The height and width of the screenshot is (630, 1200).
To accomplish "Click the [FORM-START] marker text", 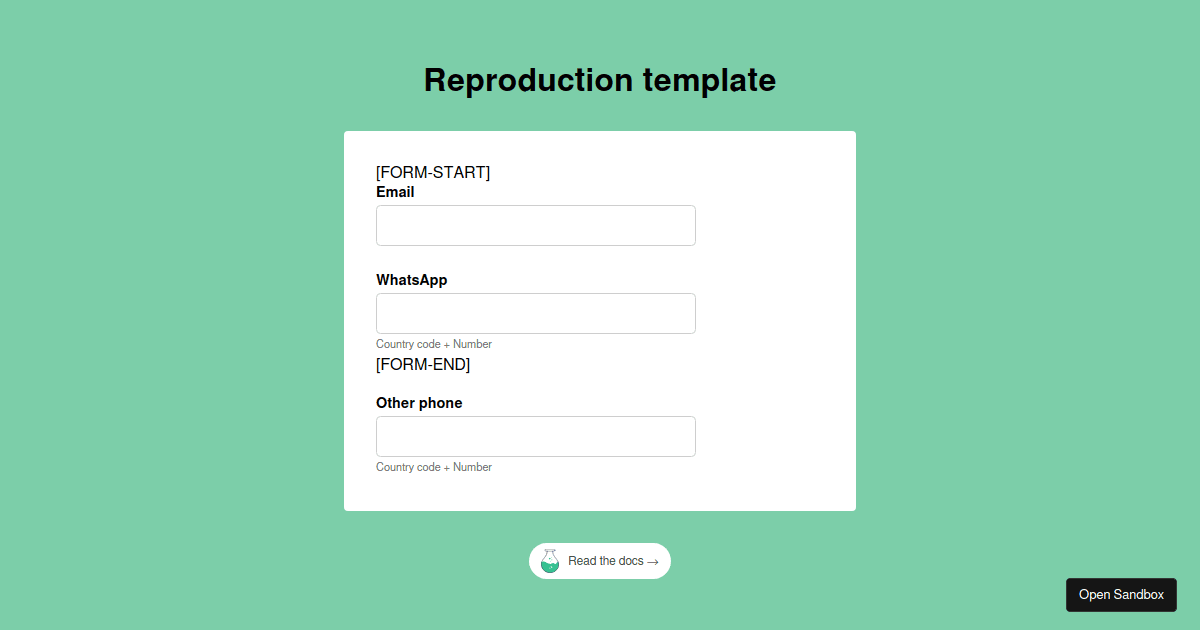I will pyautogui.click(x=433, y=172).
